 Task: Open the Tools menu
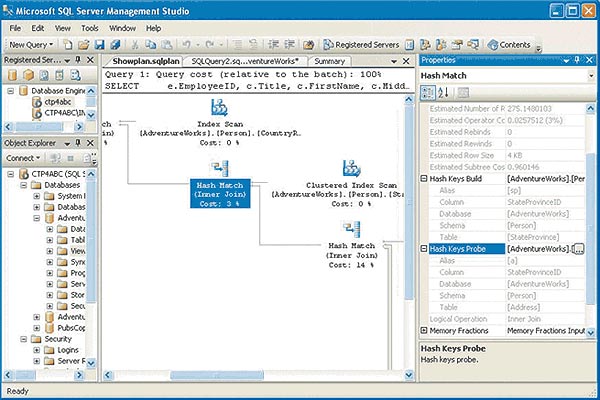[90, 28]
